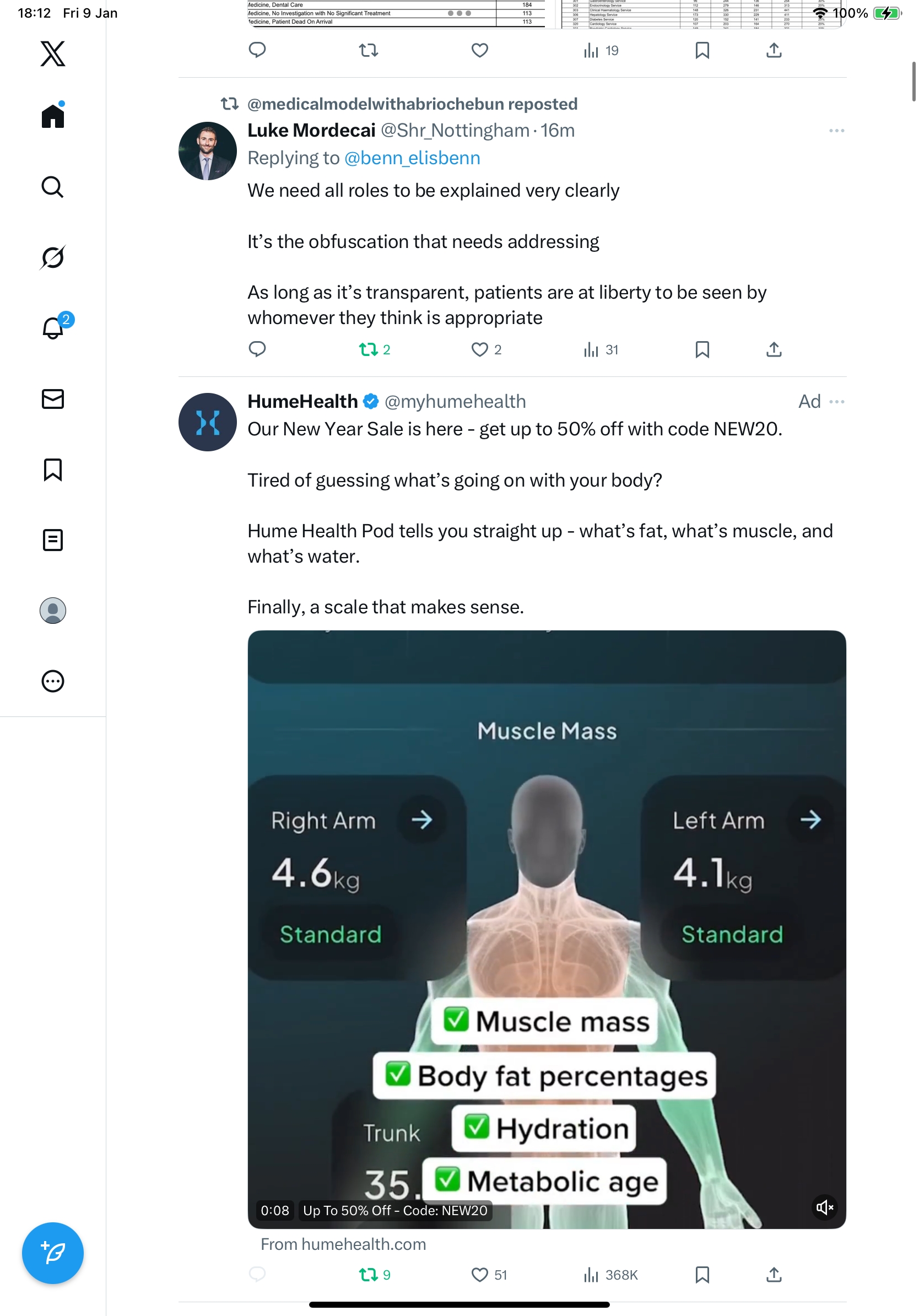Open more options on Luke Mordecai's post

pos(836,131)
